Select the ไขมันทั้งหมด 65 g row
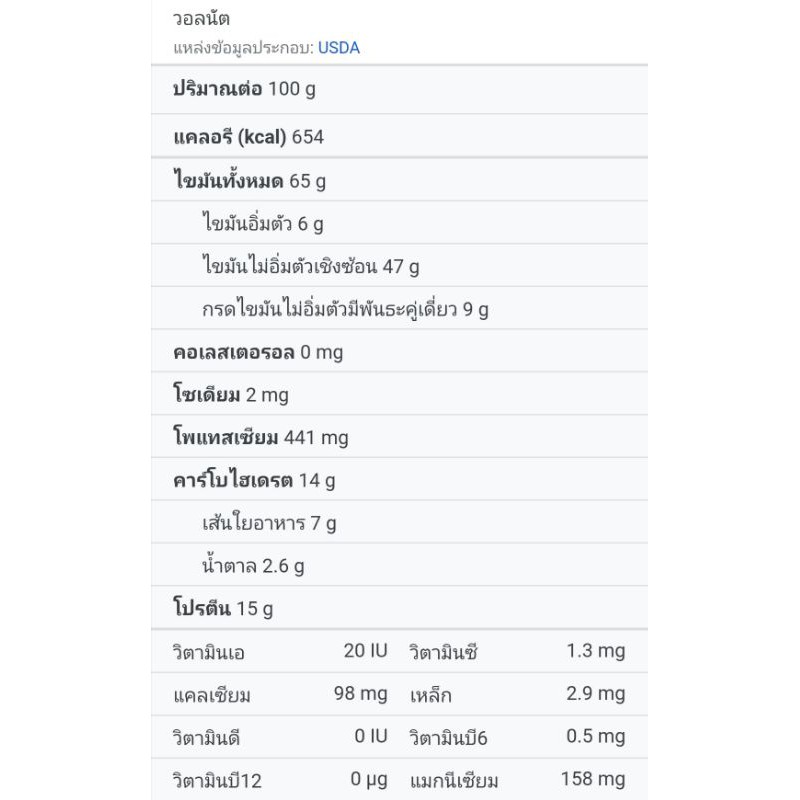Image resolution: width=800 pixels, height=800 pixels. [x=249, y=181]
